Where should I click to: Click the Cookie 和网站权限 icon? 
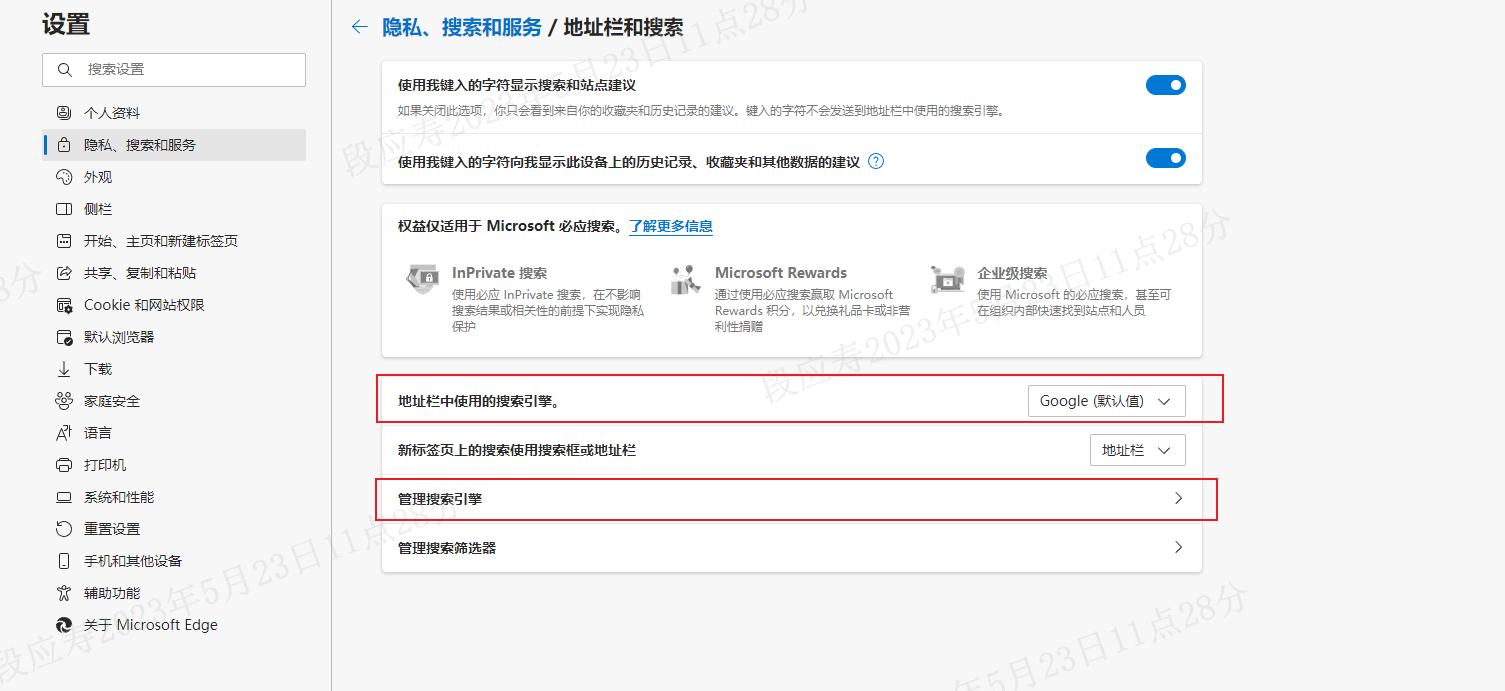[64, 305]
